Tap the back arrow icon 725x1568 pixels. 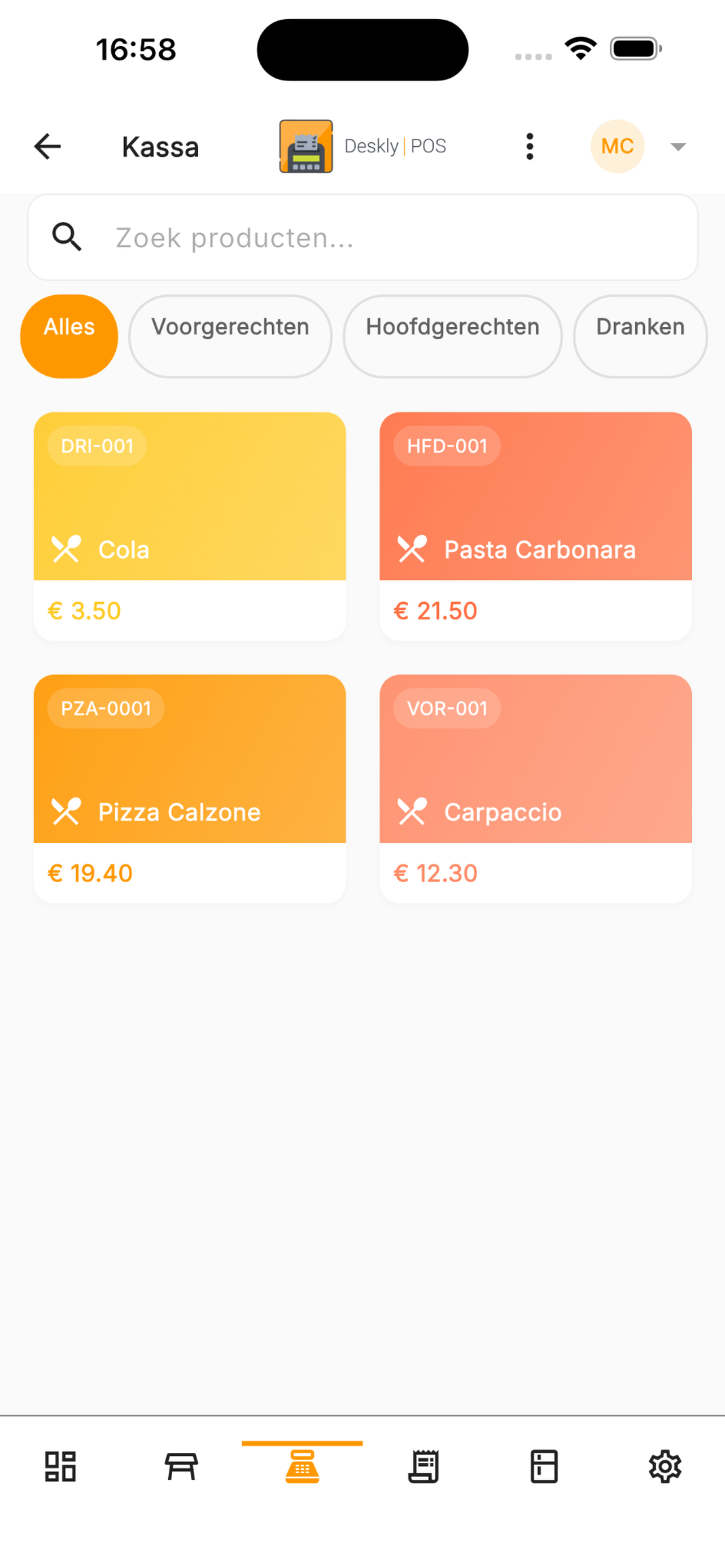tap(47, 147)
